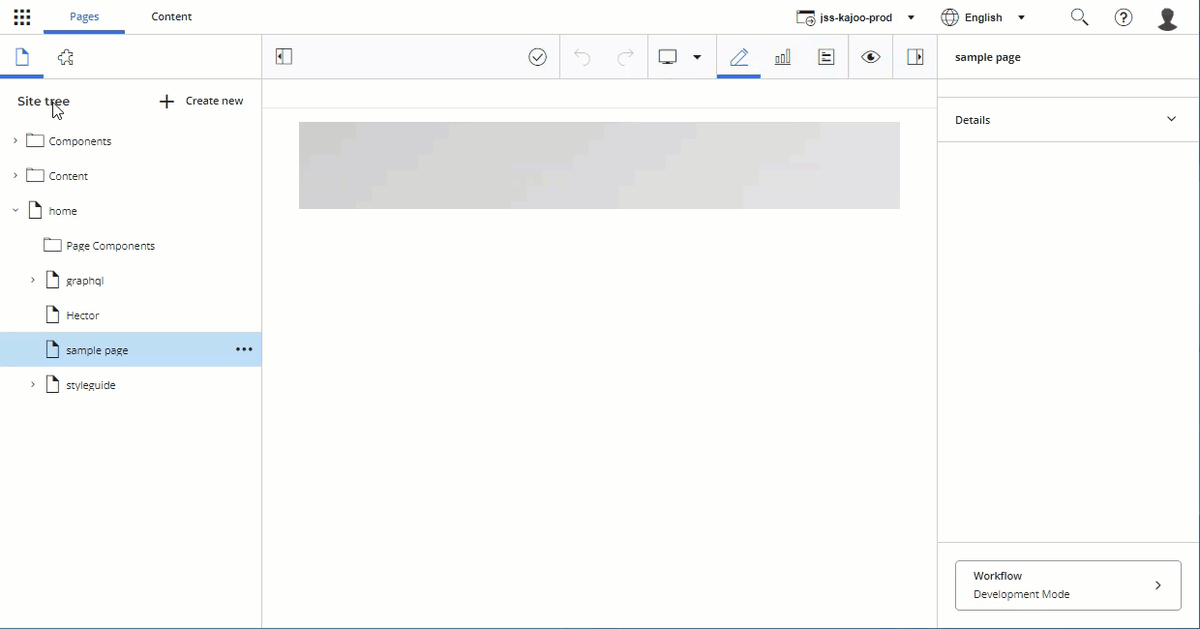
Task: Open the form fields editor icon
Action: [x=826, y=57]
